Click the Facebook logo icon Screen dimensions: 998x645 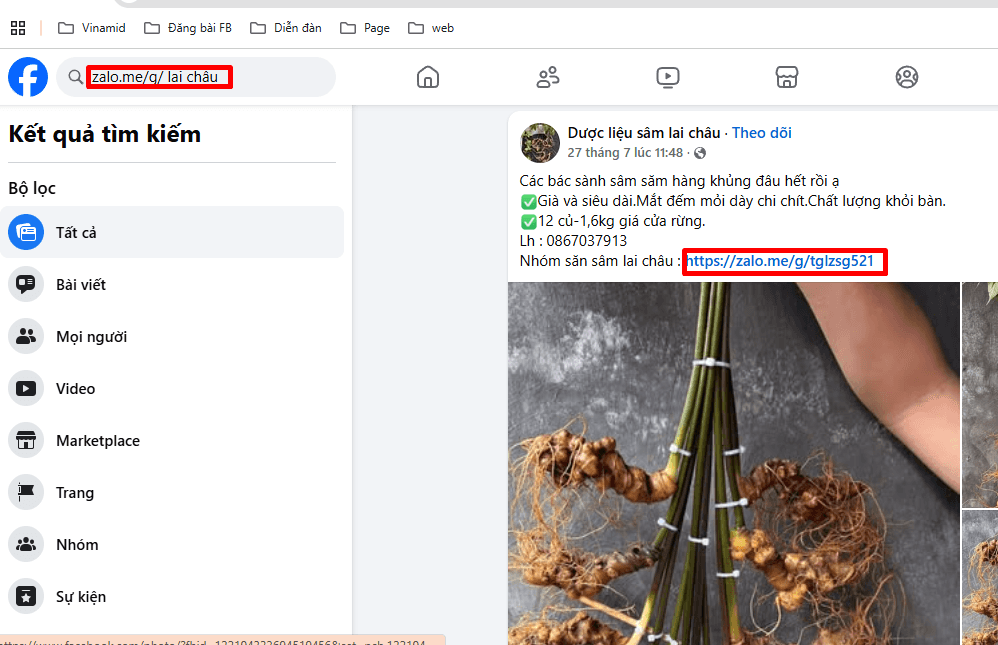(x=28, y=77)
